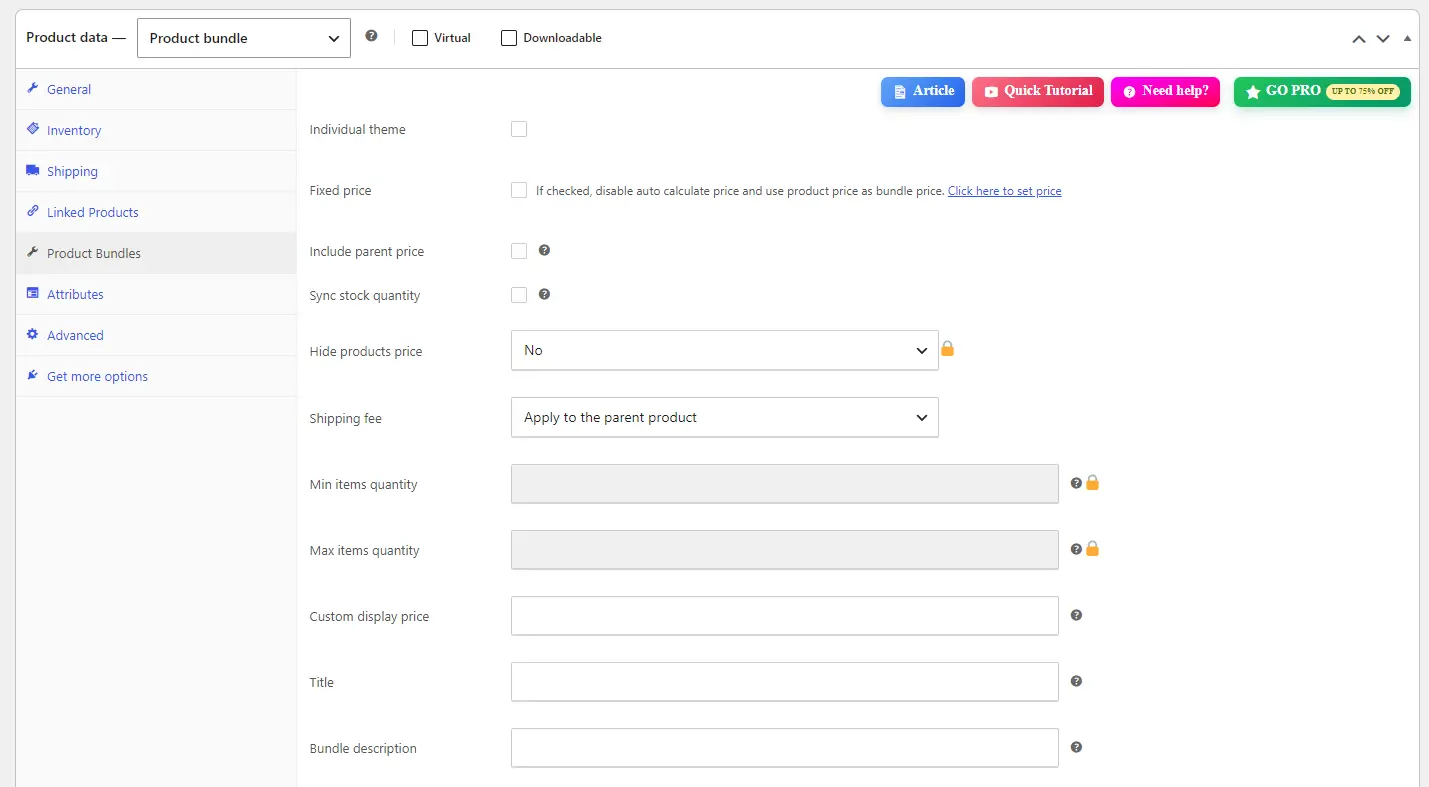Click the GO PRO upgrade button
The height and width of the screenshot is (787, 1429).
click(x=1322, y=91)
